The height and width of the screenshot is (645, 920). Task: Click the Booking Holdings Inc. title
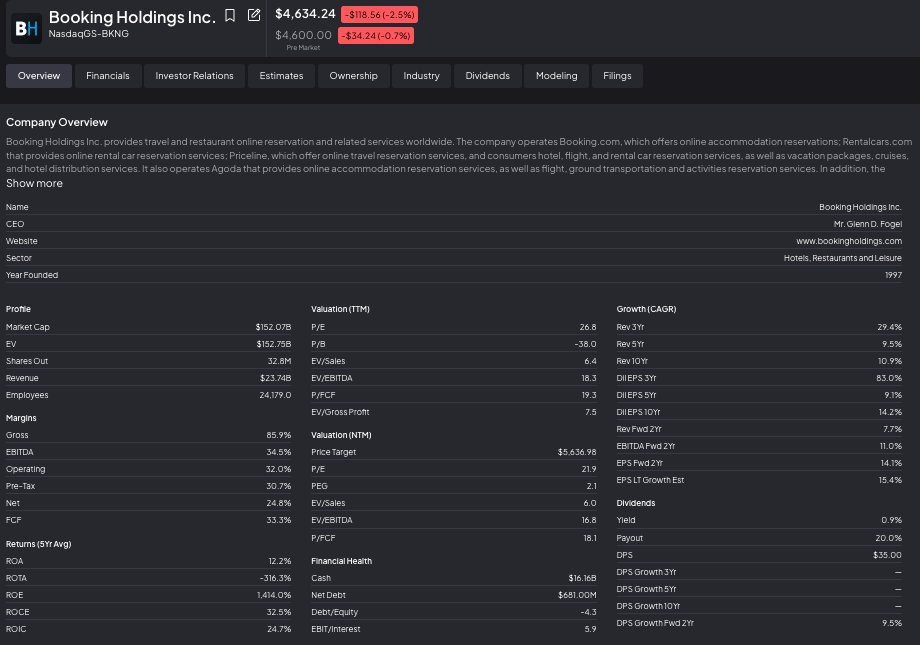point(132,17)
